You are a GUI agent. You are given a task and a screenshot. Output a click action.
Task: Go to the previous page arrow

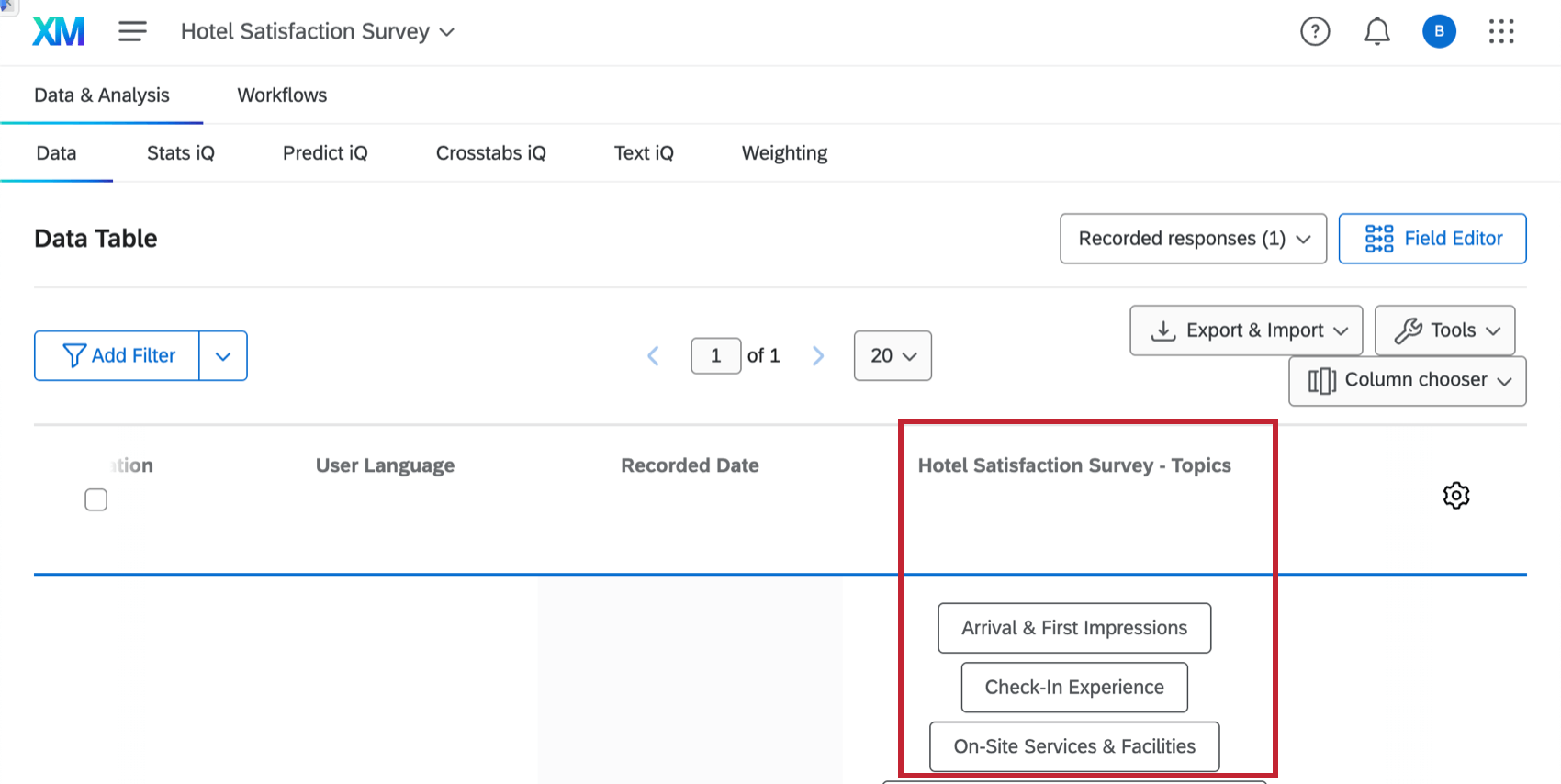[653, 356]
